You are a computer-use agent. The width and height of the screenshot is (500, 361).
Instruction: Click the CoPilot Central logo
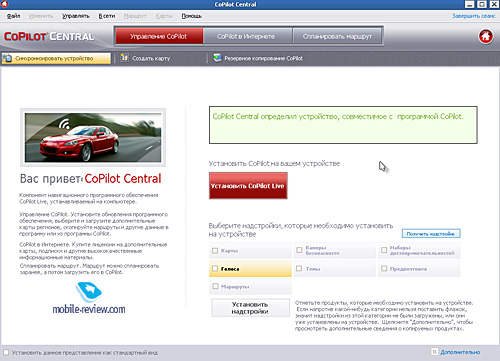click(49, 36)
